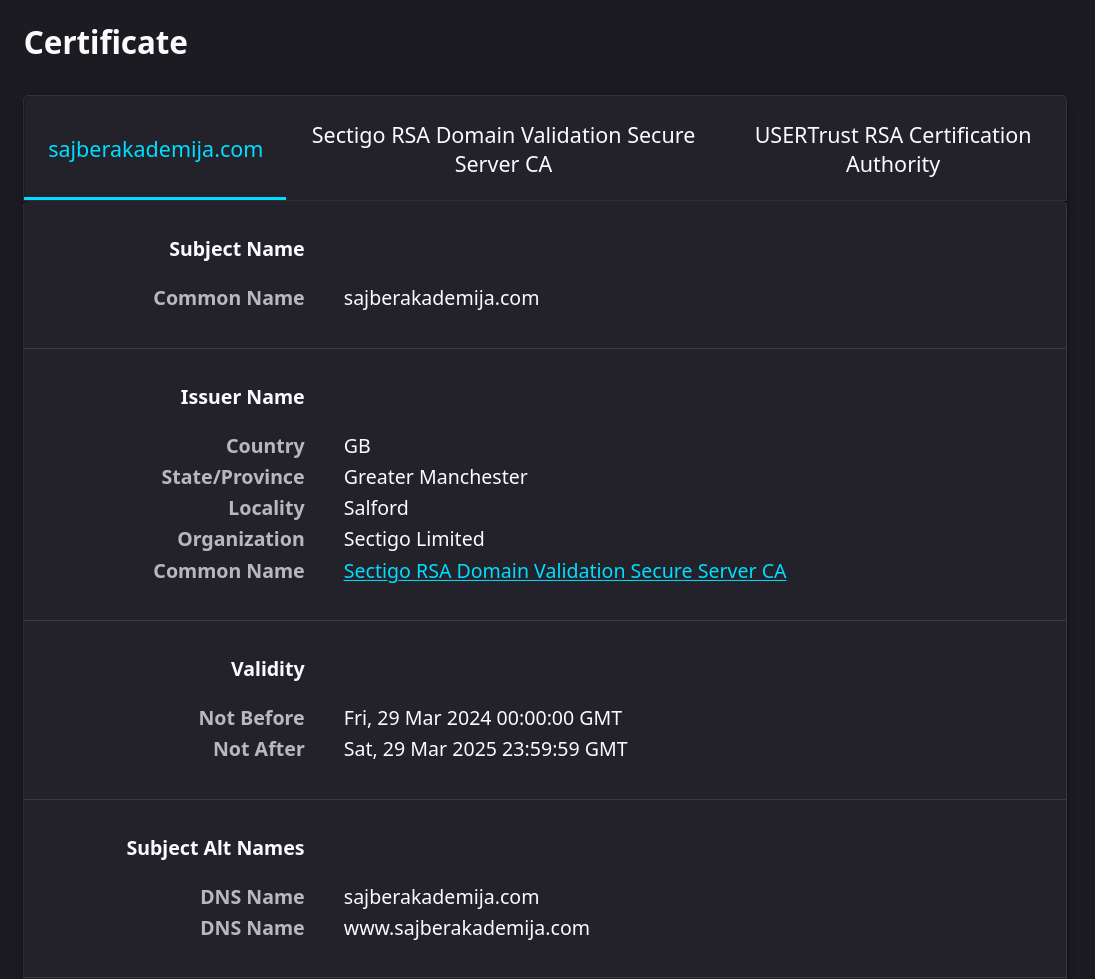This screenshot has height=979, width=1095.
Task: Select the www.sajberakademija.com DNS name value
Action: pyautogui.click(x=466, y=928)
